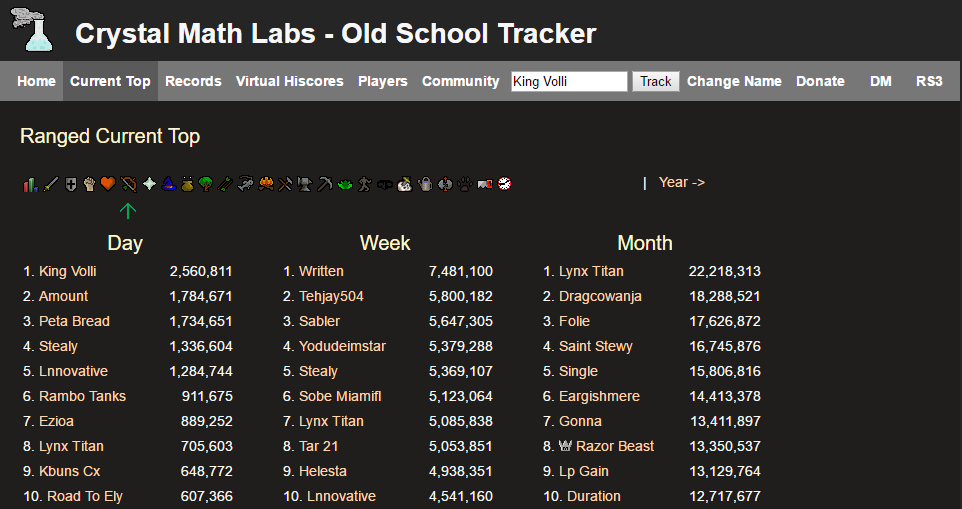Select the Defence shield icon

[x=71, y=184]
